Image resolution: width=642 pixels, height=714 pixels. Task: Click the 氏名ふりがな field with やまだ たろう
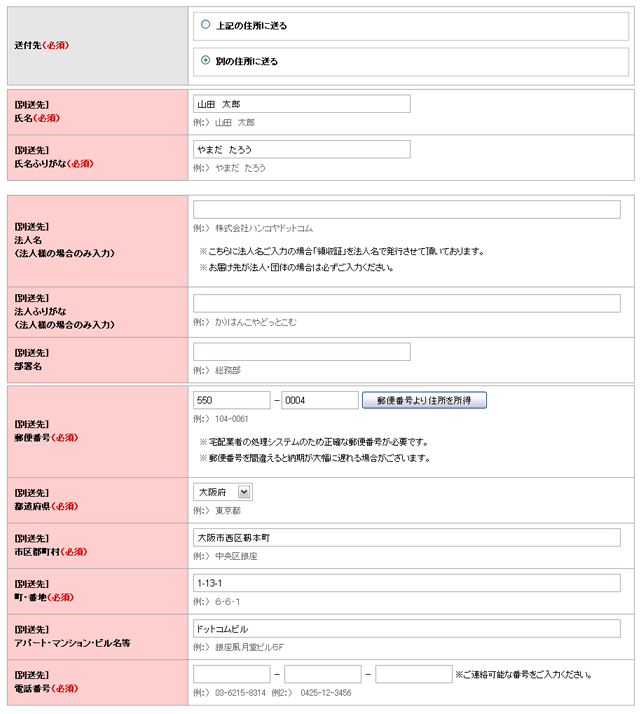coord(301,149)
